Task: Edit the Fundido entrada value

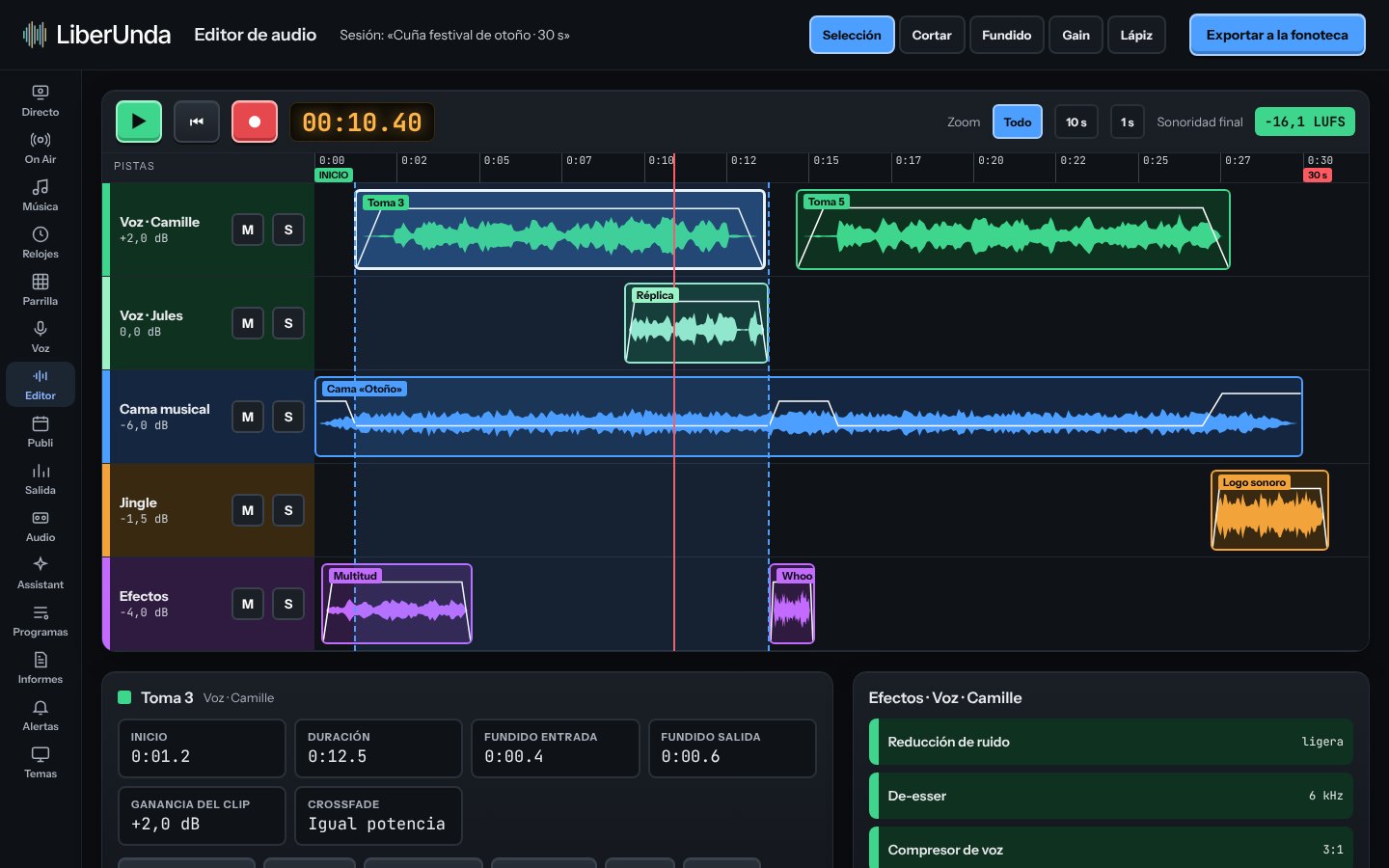Action: point(556,747)
